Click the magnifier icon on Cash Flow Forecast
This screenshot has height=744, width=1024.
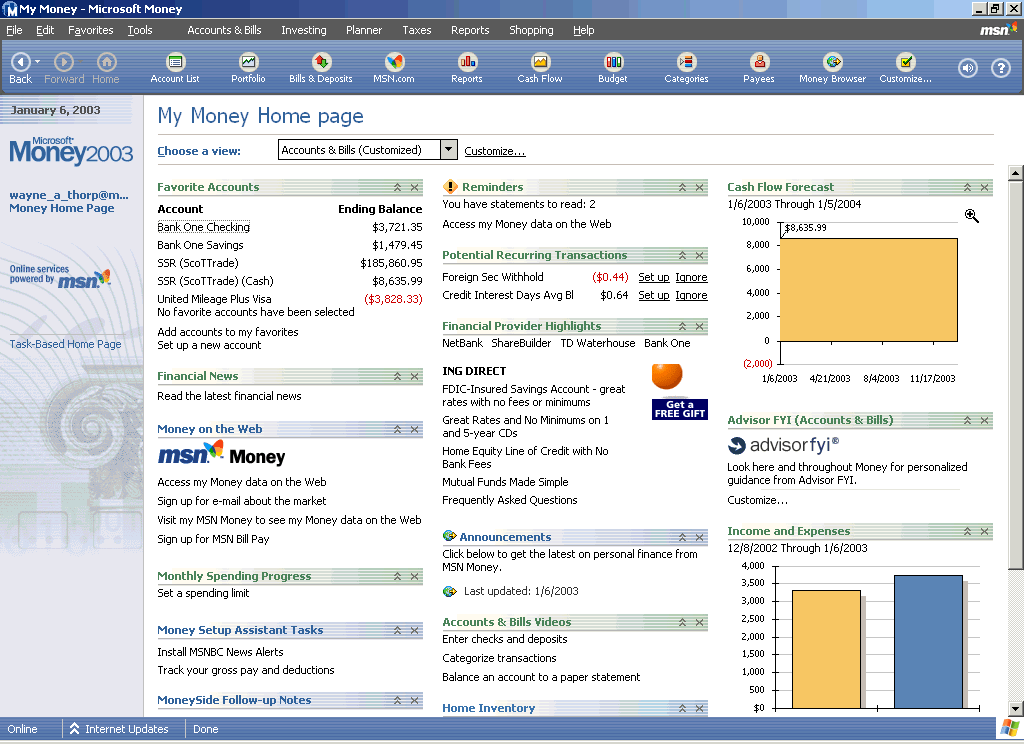coord(971,216)
